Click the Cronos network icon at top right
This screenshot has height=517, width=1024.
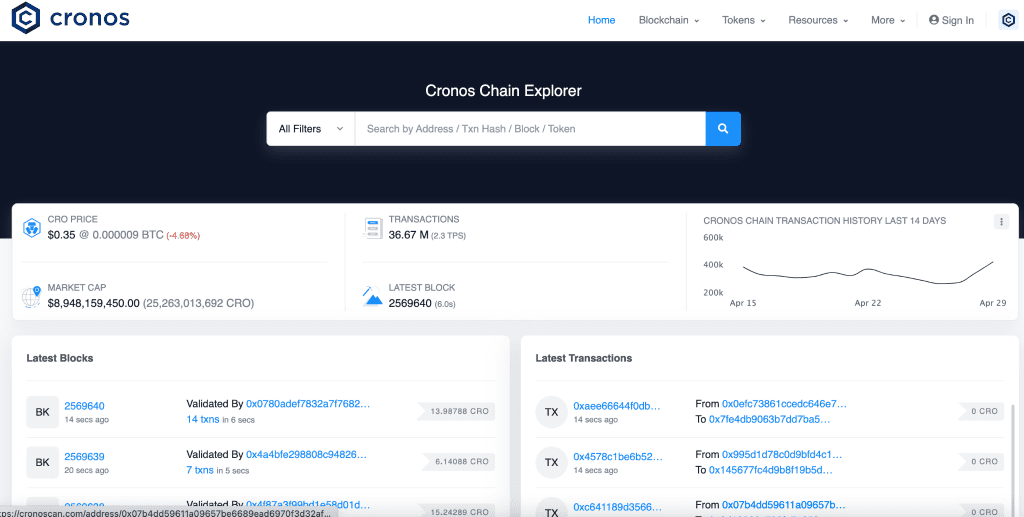coord(1007,20)
